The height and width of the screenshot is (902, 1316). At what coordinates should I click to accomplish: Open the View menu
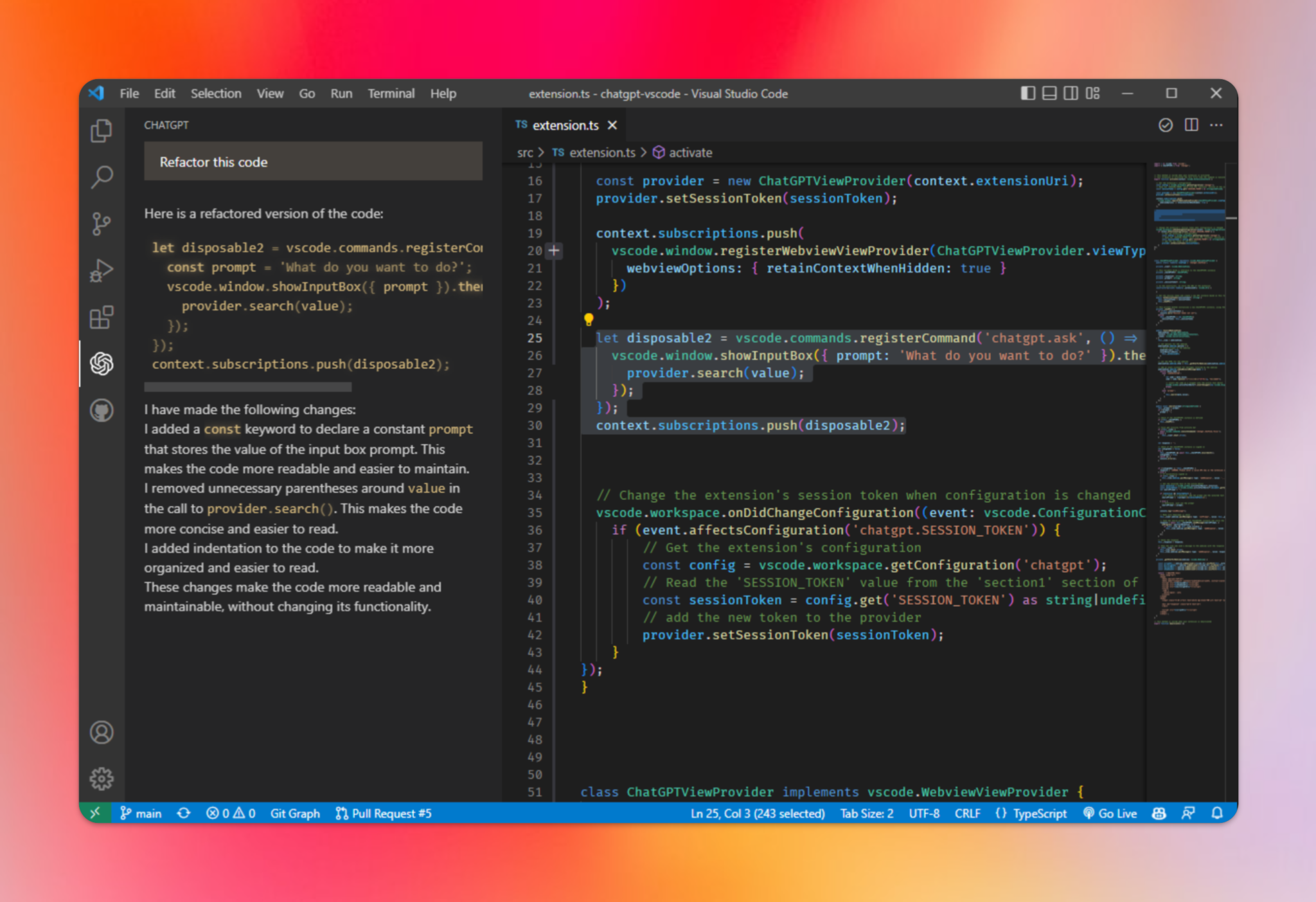pyautogui.click(x=270, y=93)
